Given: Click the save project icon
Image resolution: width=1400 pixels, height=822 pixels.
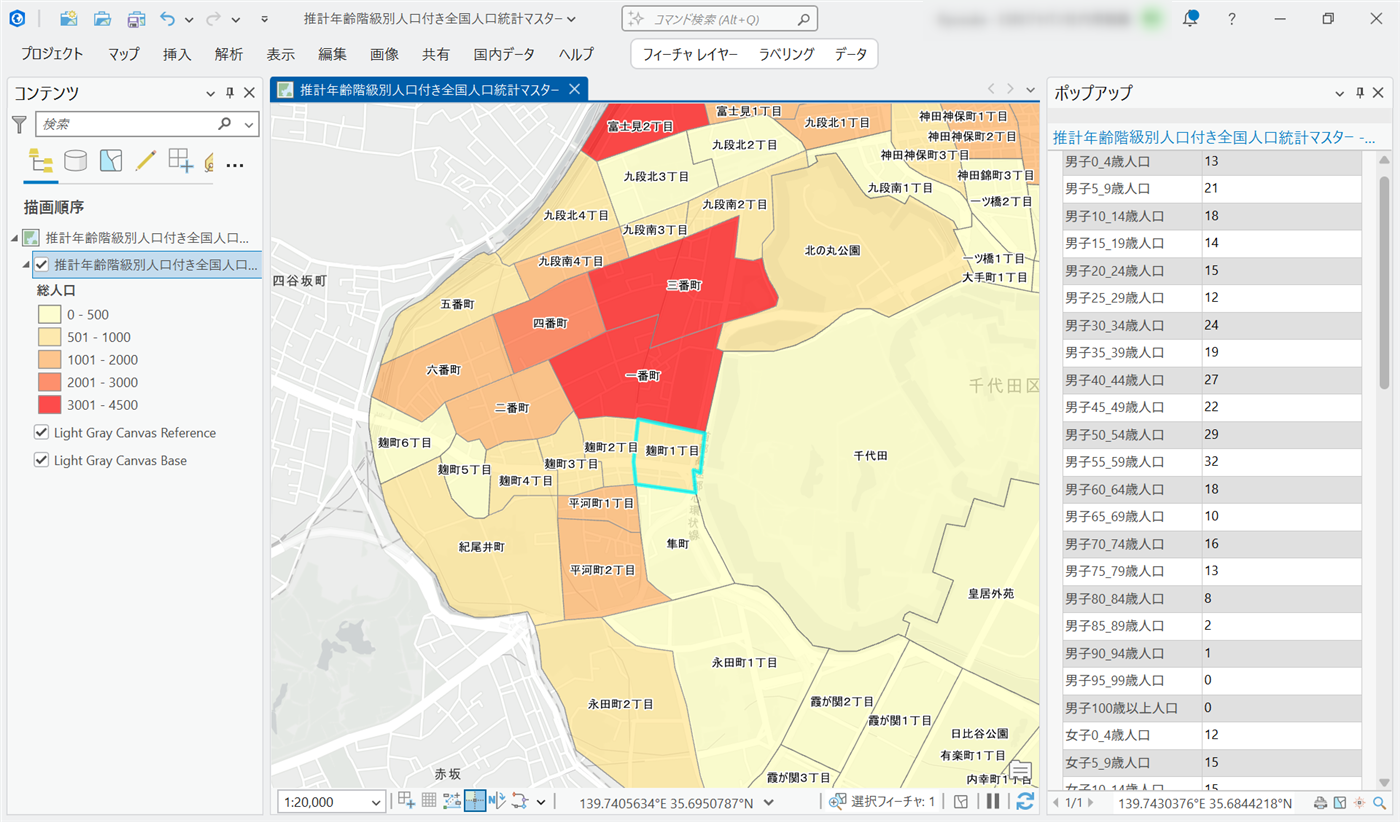Looking at the screenshot, I should click(136, 19).
